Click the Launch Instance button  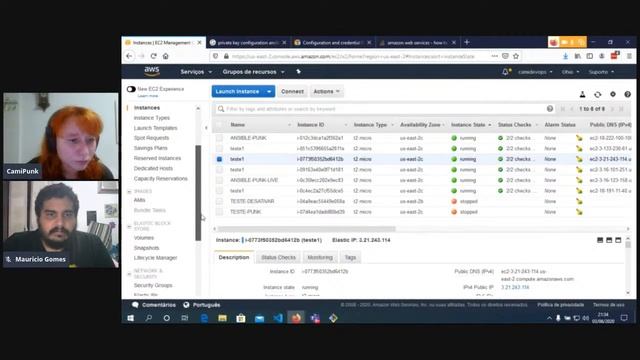tap(238, 91)
